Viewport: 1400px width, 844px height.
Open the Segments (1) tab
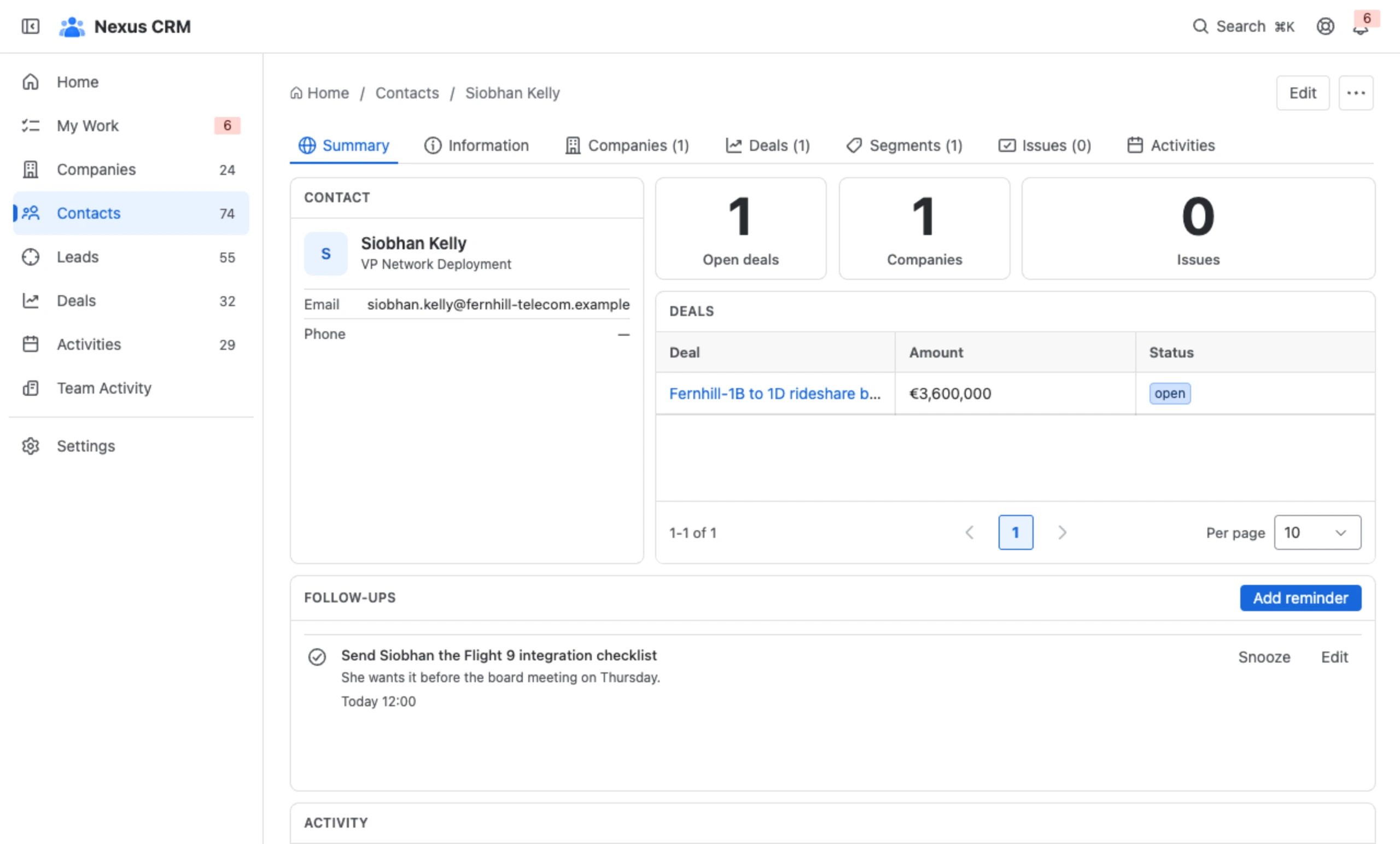(x=904, y=145)
